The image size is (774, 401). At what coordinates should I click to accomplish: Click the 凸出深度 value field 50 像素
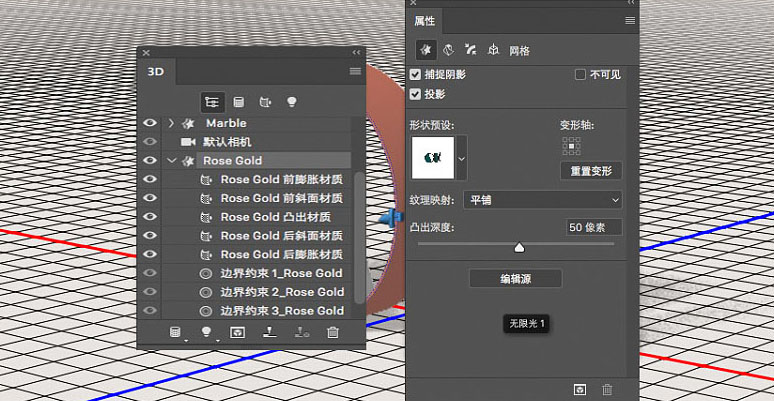pyautogui.click(x=594, y=227)
